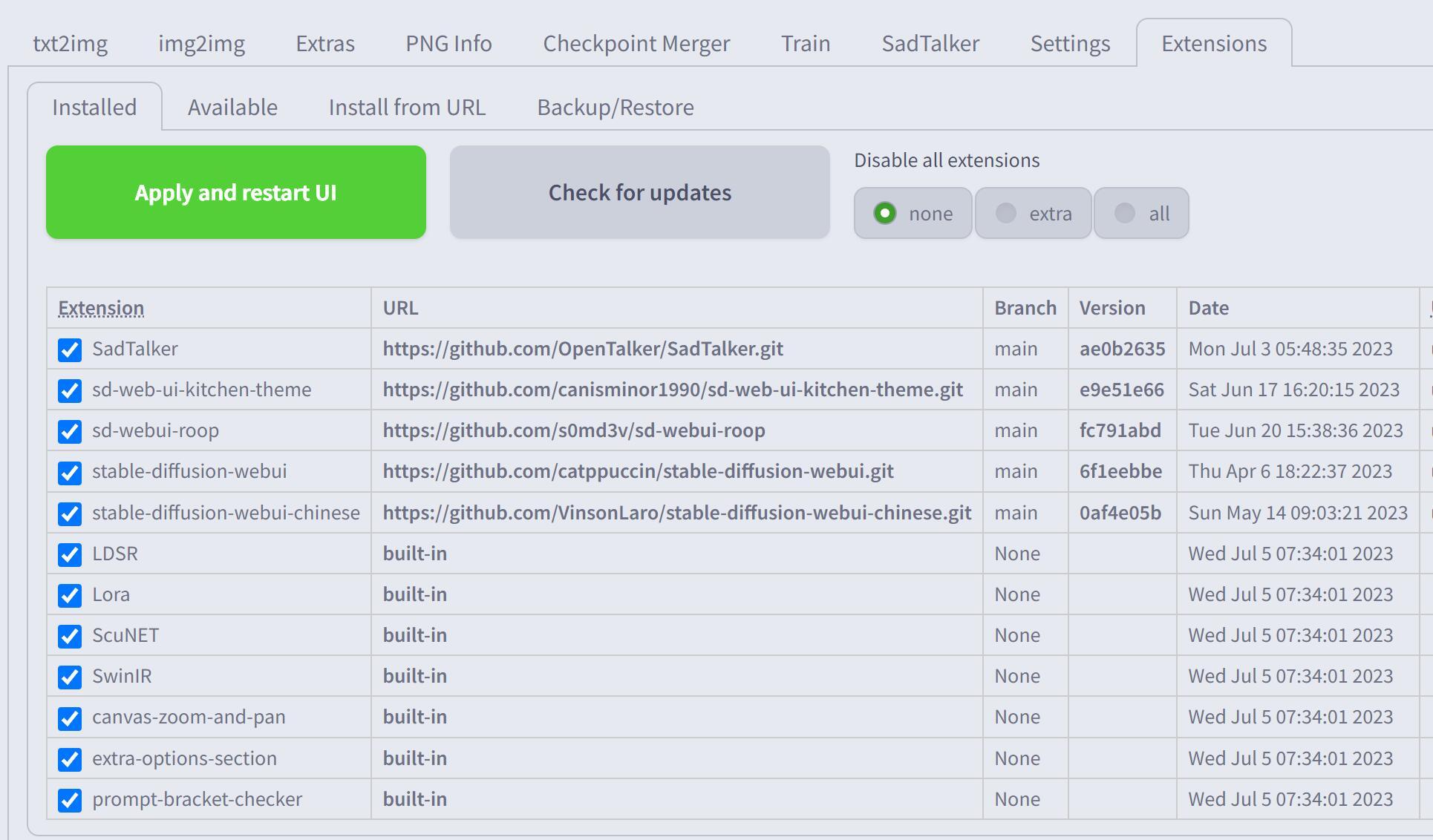This screenshot has height=840, width=1433.
Task: Open the Extras tab
Action: [325, 43]
